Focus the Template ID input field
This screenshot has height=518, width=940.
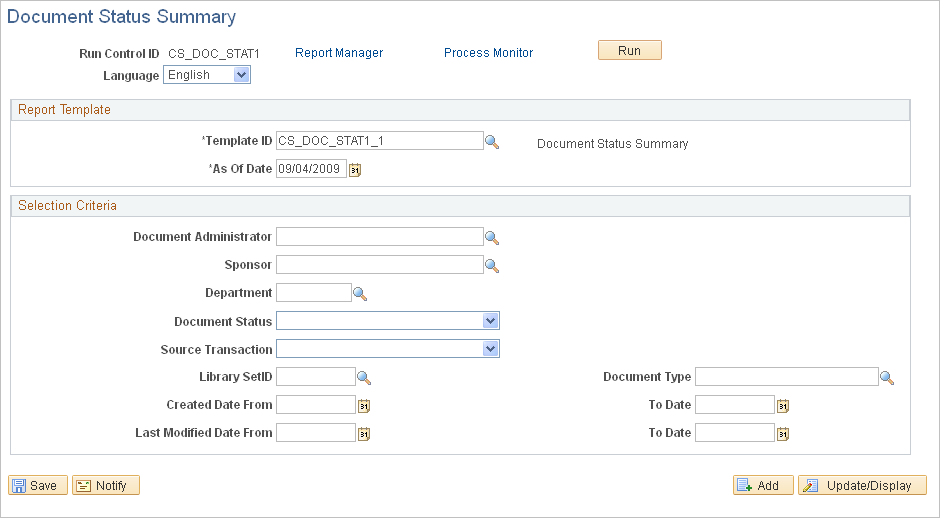click(379, 141)
